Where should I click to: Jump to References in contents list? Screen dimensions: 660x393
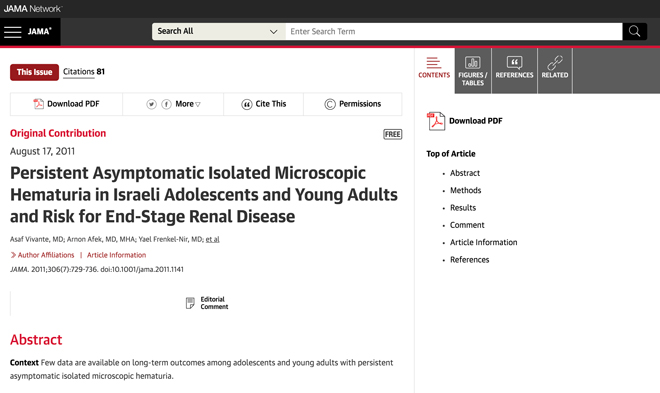point(470,260)
